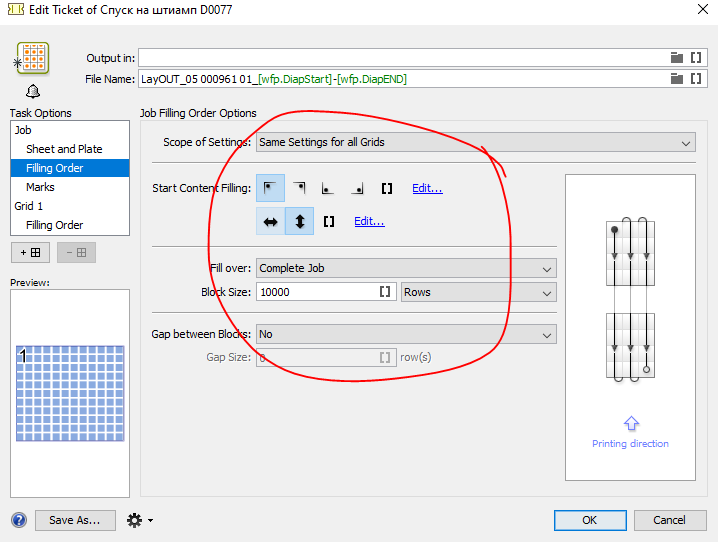Click brackets icon in Gap Size field
718x542 pixels.
tap(385, 358)
